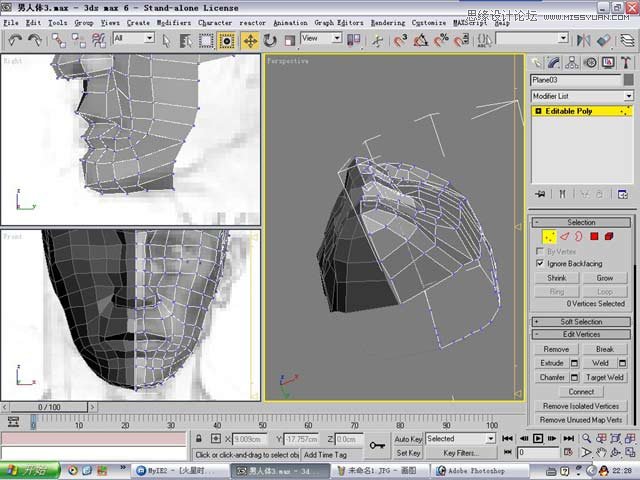Activate the Select and Rotate tool

pos(270,41)
